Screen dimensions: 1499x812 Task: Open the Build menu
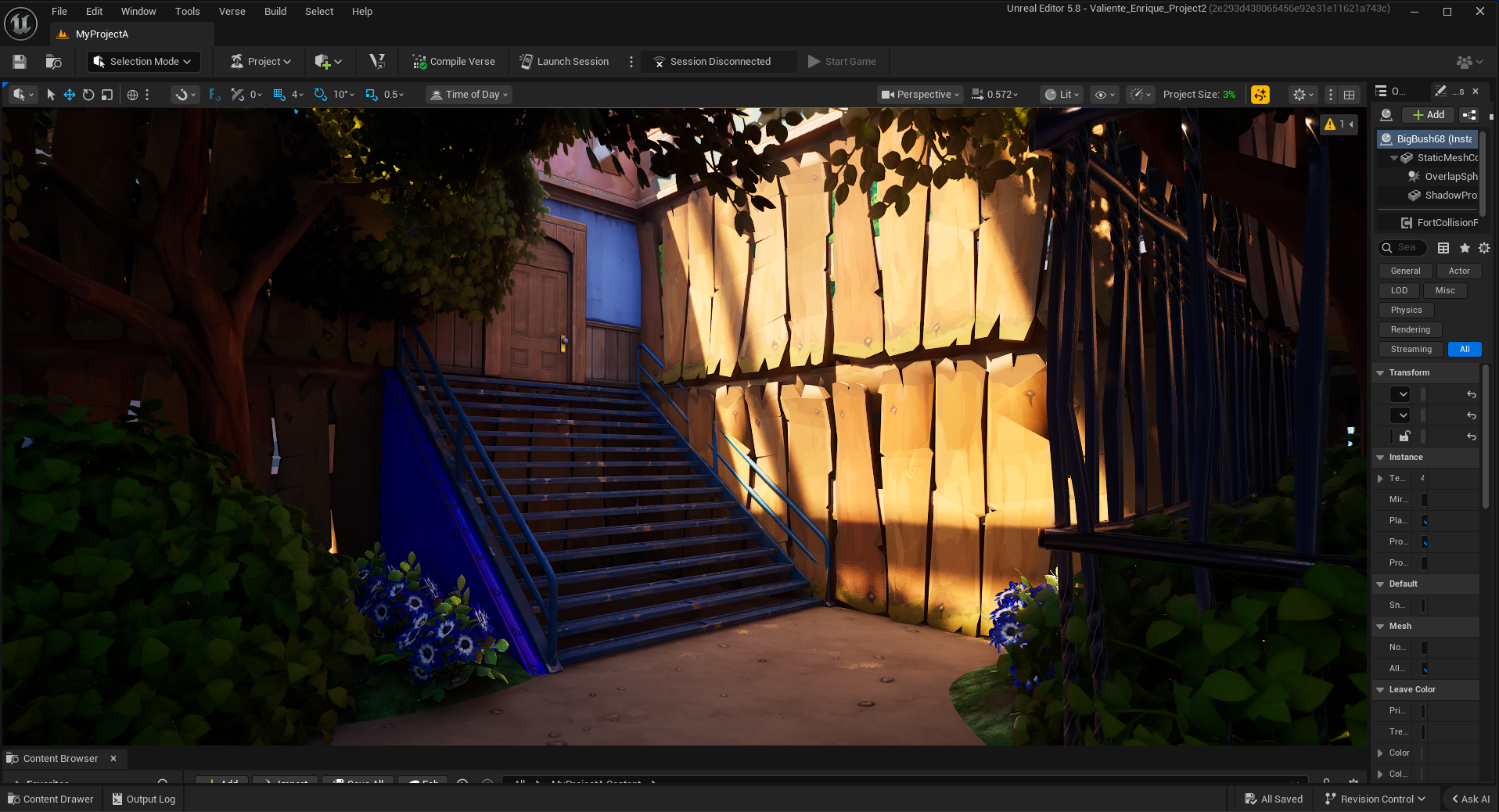275,12
